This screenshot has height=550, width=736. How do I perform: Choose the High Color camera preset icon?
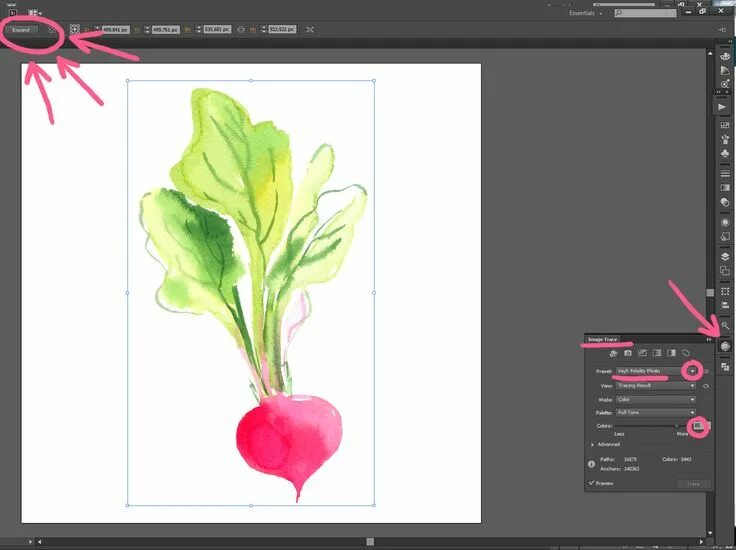point(628,353)
